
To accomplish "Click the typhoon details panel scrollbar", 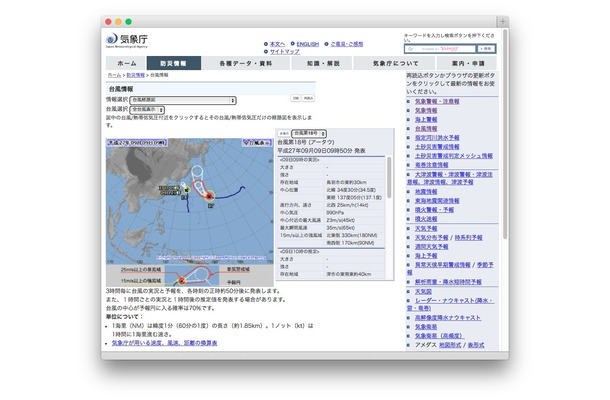I will point(389,177).
